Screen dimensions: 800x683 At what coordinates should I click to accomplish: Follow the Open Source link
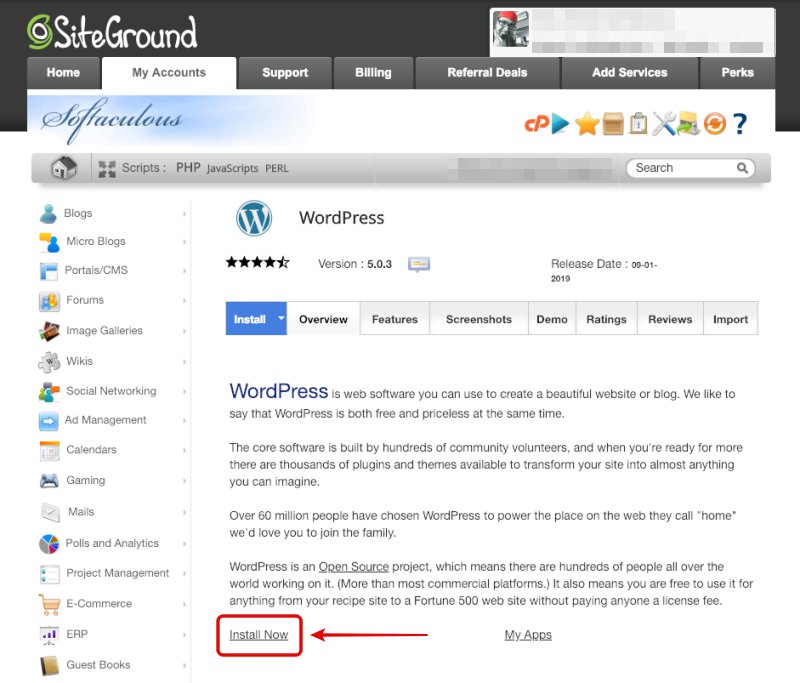(x=354, y=566)
